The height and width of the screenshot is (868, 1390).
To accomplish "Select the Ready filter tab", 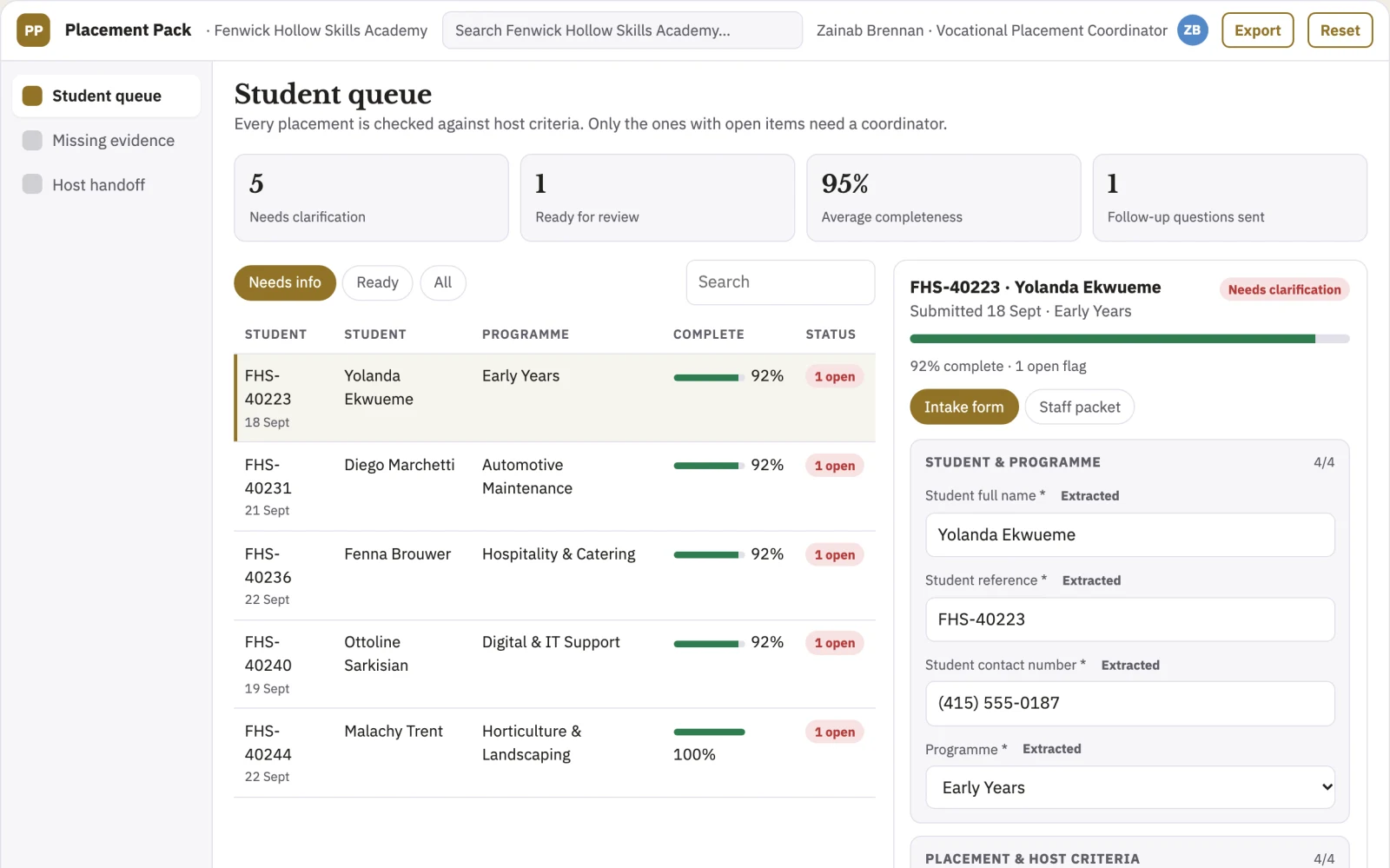I will coord(377,282).
